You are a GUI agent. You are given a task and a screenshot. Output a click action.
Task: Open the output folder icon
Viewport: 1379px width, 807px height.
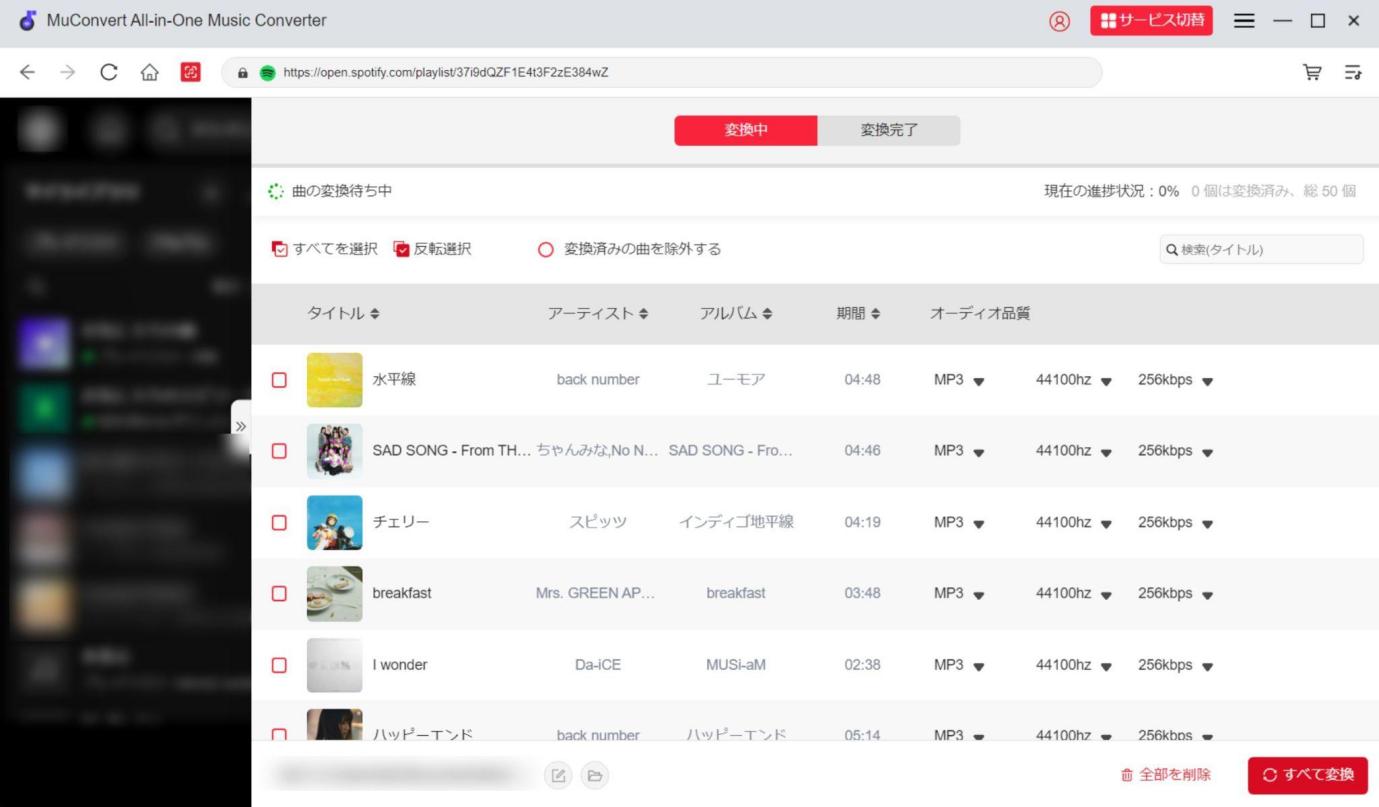point(595,775)
